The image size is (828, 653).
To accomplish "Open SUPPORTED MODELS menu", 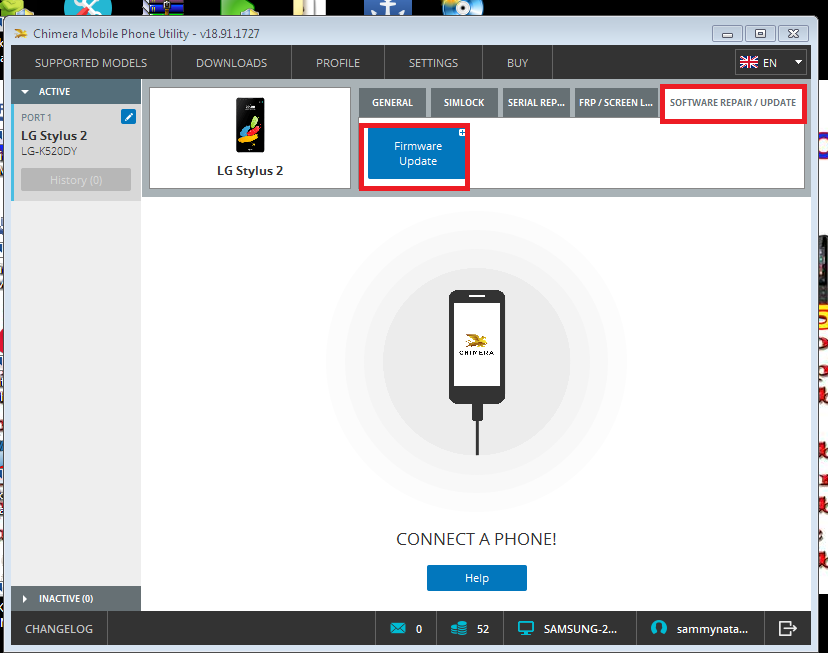I will pos(91,63).
